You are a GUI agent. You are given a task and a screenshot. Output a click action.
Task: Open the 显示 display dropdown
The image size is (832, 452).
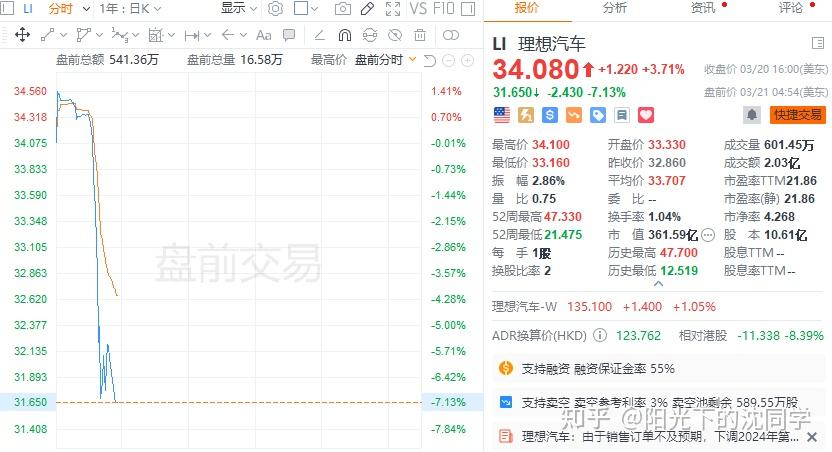(239, 8)
